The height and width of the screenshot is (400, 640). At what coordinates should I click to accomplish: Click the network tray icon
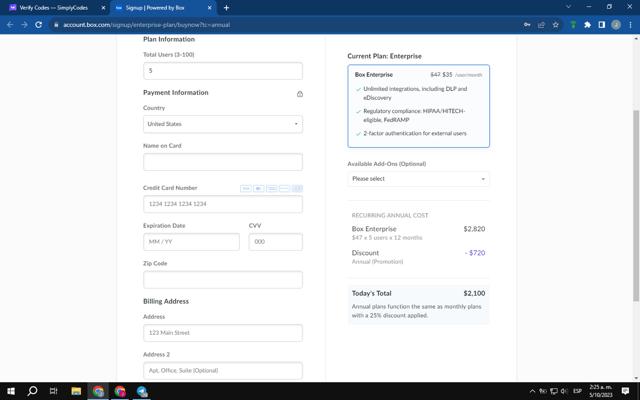tap(554, 391)
